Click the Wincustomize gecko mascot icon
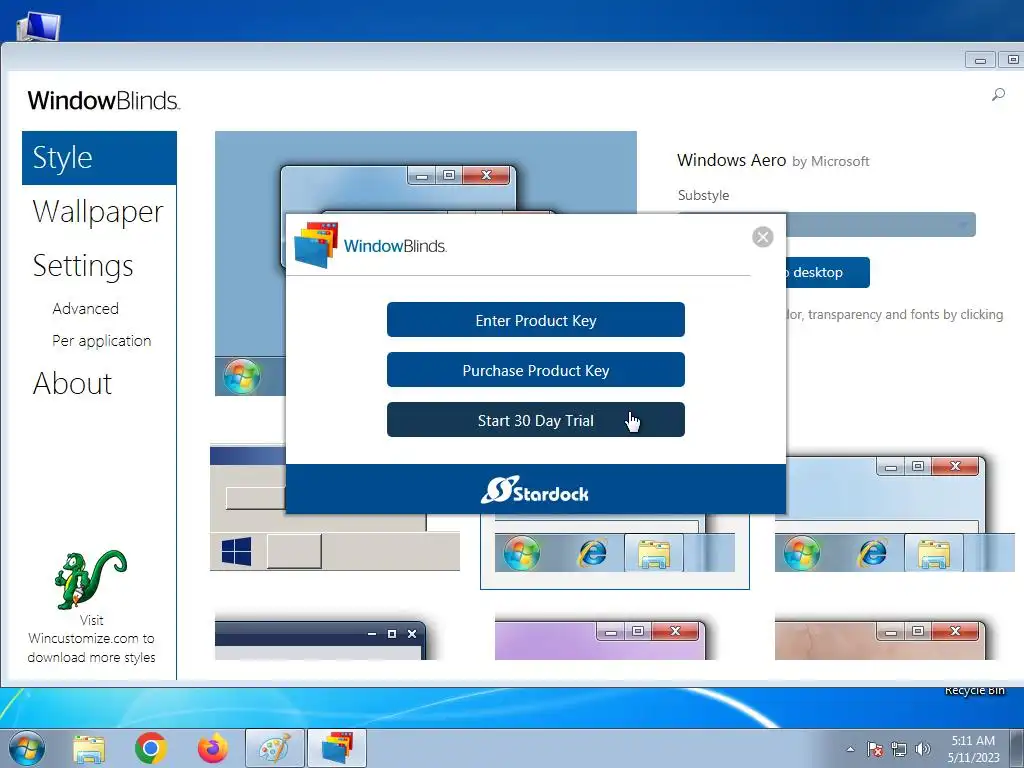This screenshot has height=768, width=1024. 91,579
